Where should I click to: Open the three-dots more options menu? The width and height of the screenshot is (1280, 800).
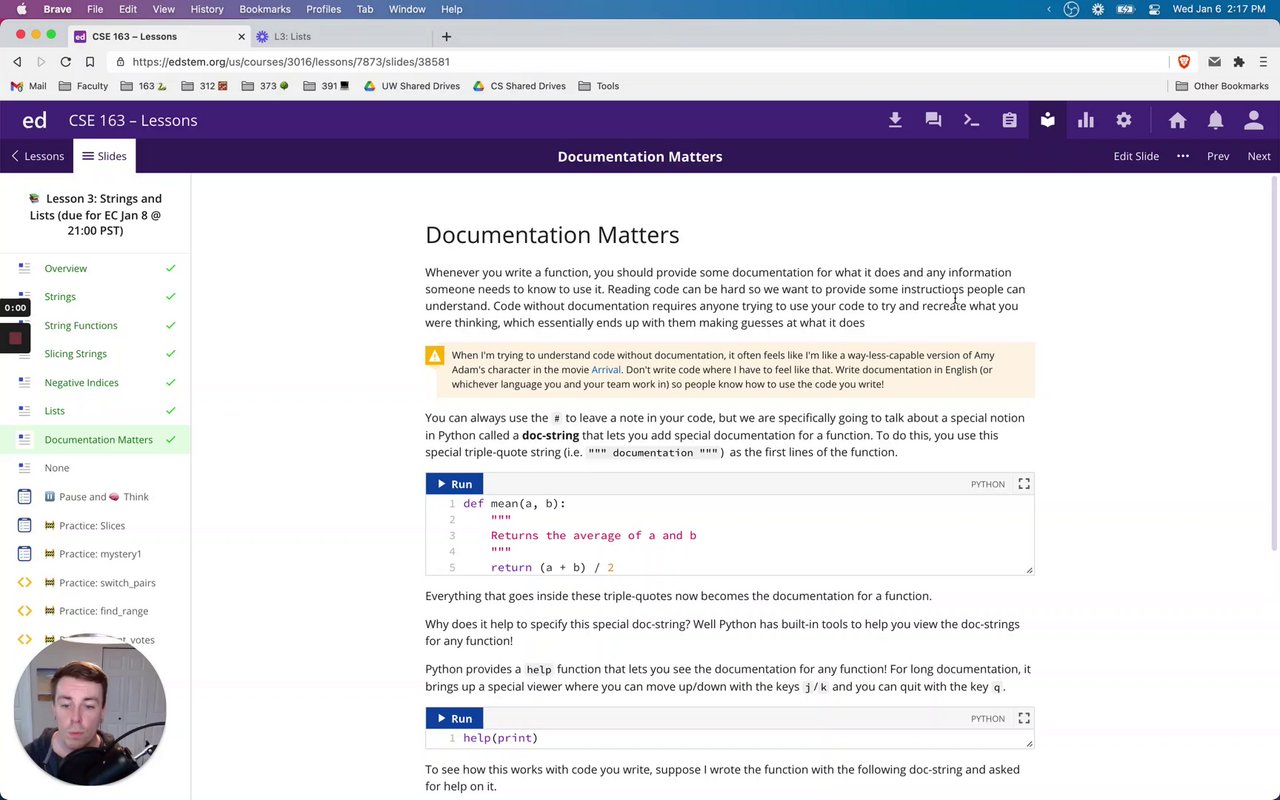click(x=1183, y=156)
